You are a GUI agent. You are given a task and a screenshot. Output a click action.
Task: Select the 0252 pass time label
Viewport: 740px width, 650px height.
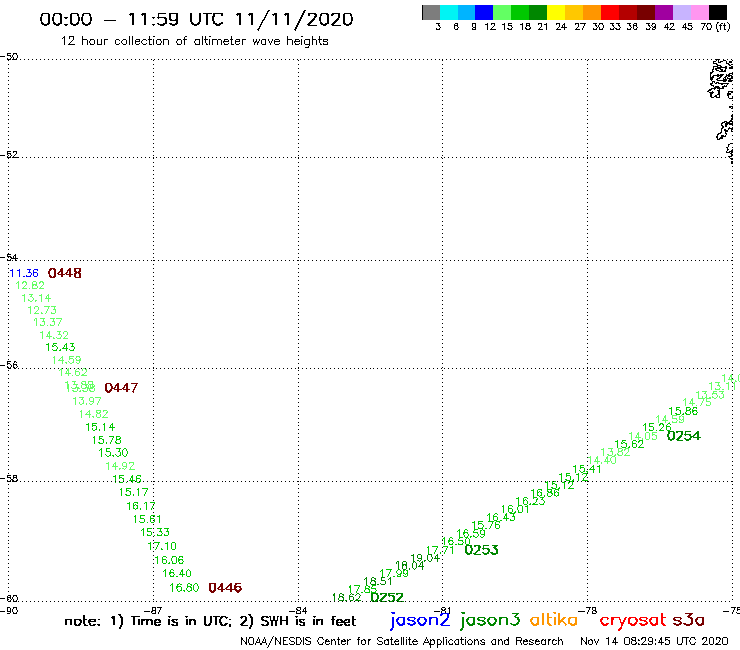[x=387, y=598]
